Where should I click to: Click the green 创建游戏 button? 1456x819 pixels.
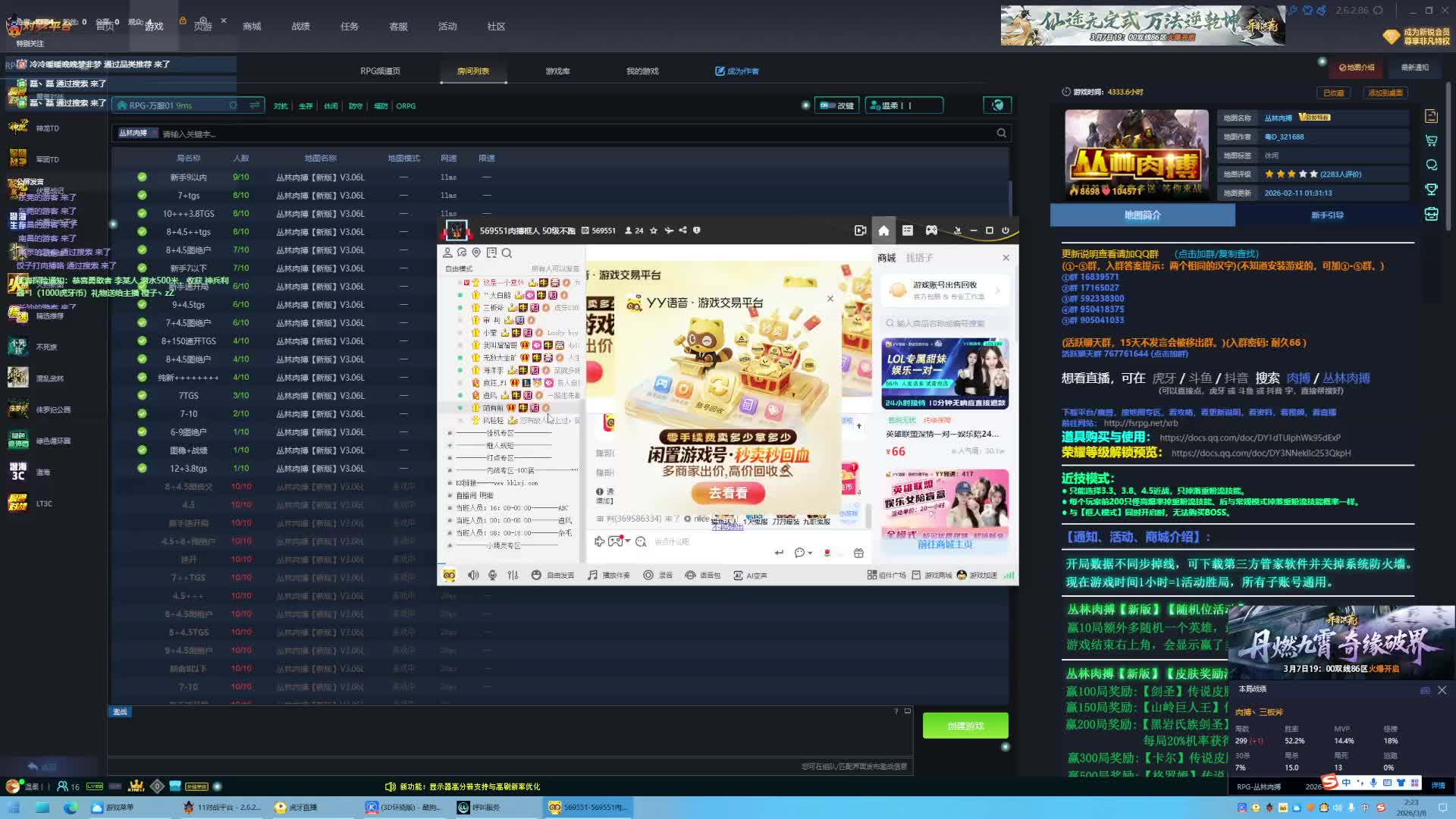click(x=965, y=726)
